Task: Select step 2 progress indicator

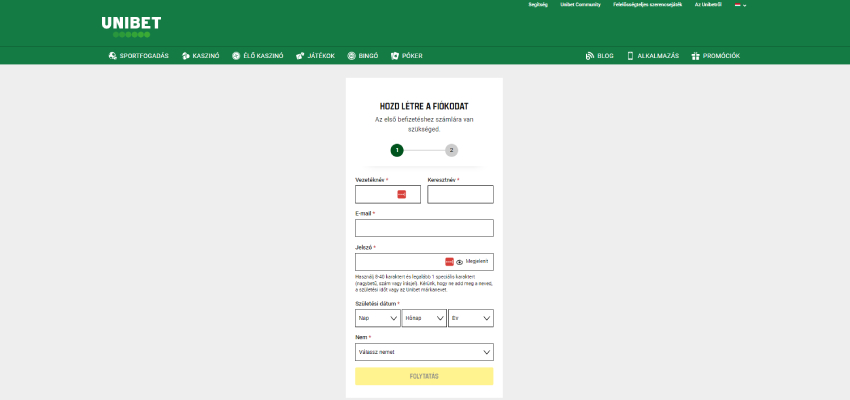Action: point(452,150)
